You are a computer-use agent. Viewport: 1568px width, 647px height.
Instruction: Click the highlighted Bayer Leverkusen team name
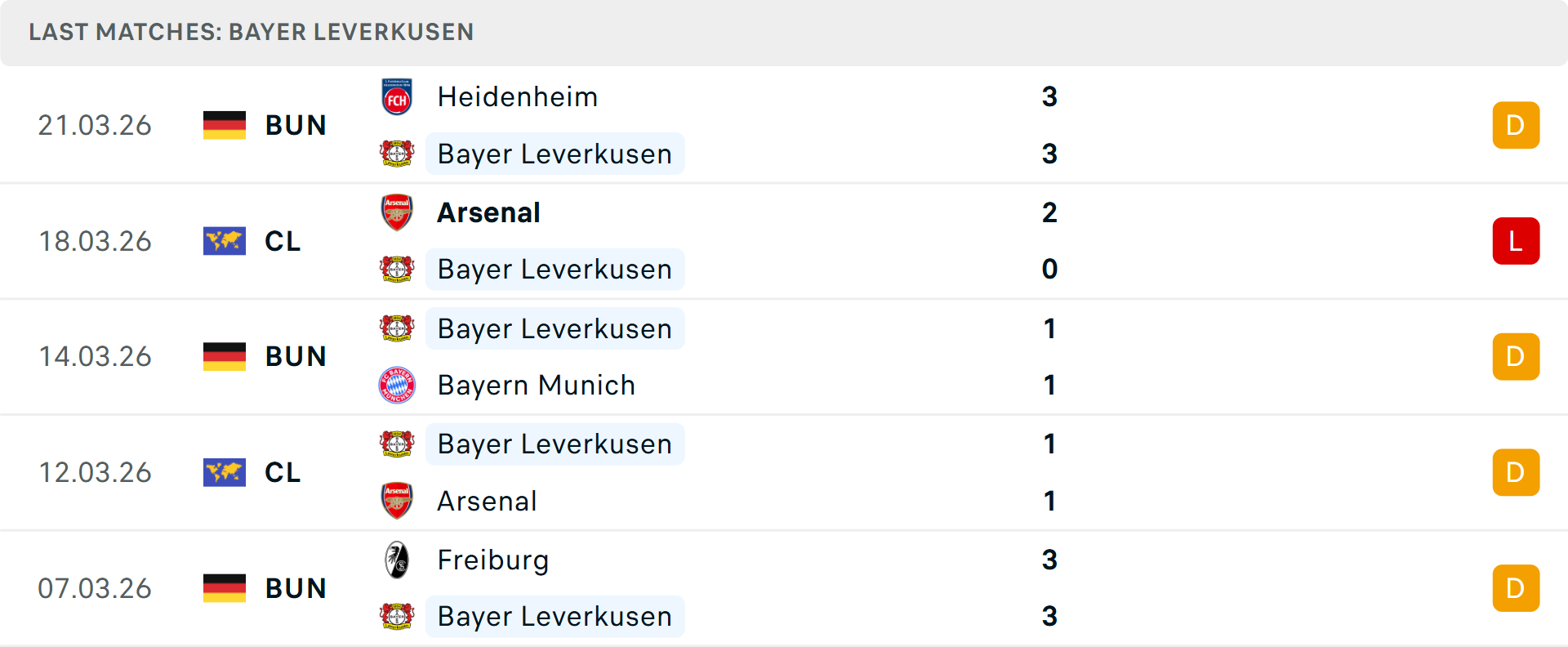555,154
